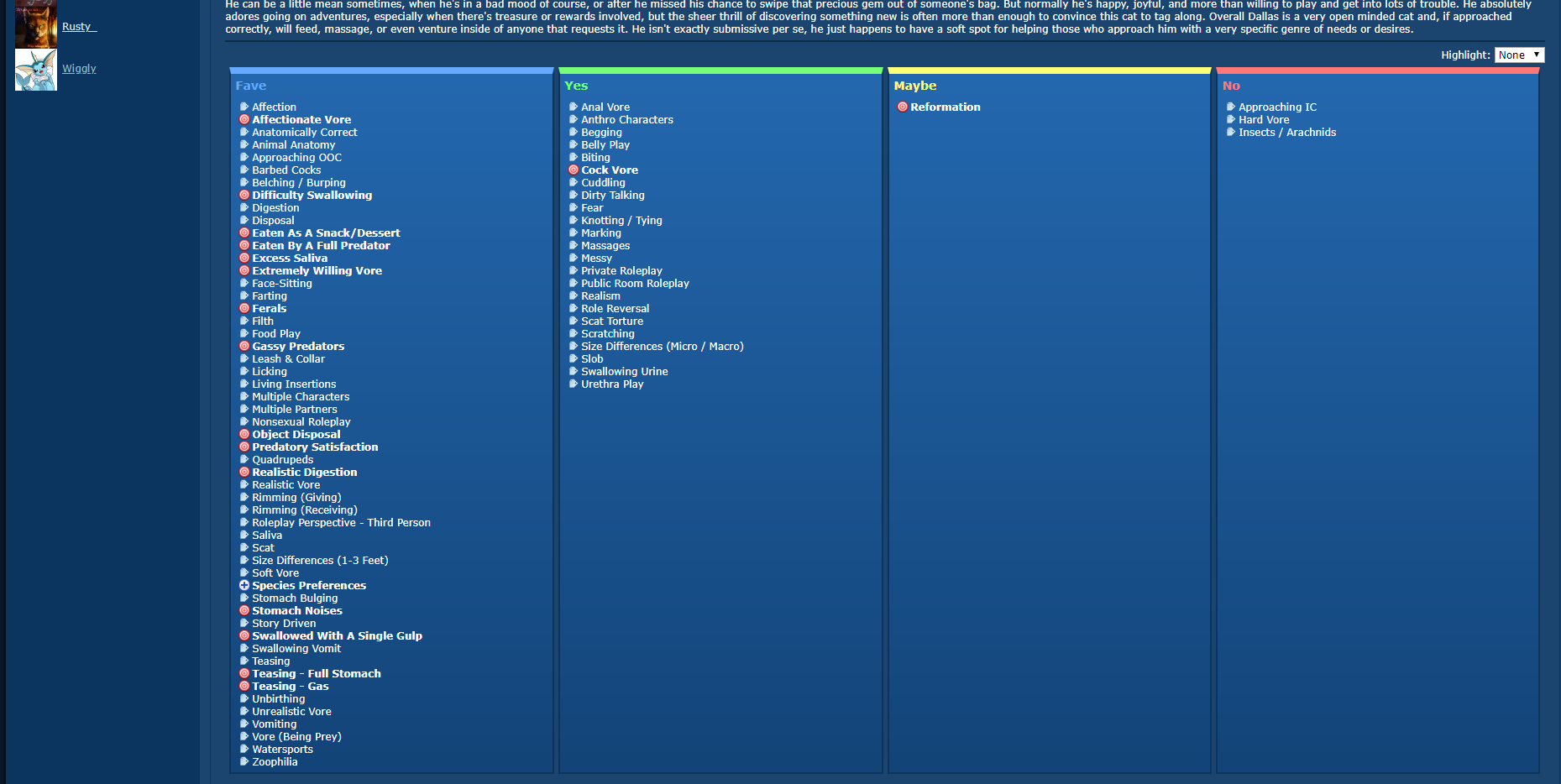Click Rusty_ avatar thumbnail

click(x=36, y=24)
